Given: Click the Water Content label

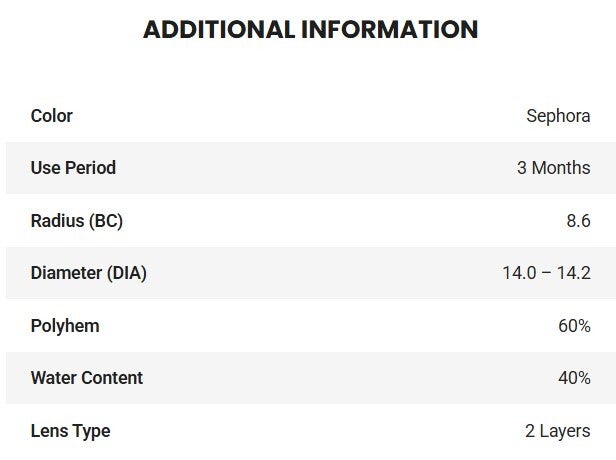Looking at the screenshot, I should (x=87, y=378).
